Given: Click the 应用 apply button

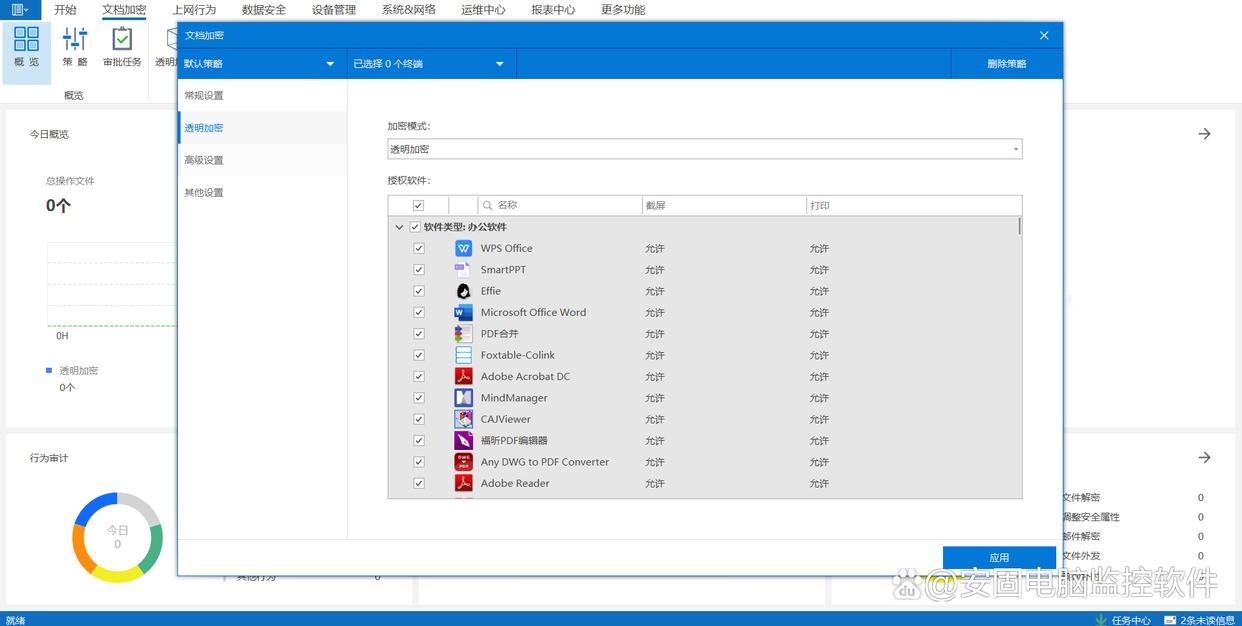Looking at the screenshot, I should 998,557.
